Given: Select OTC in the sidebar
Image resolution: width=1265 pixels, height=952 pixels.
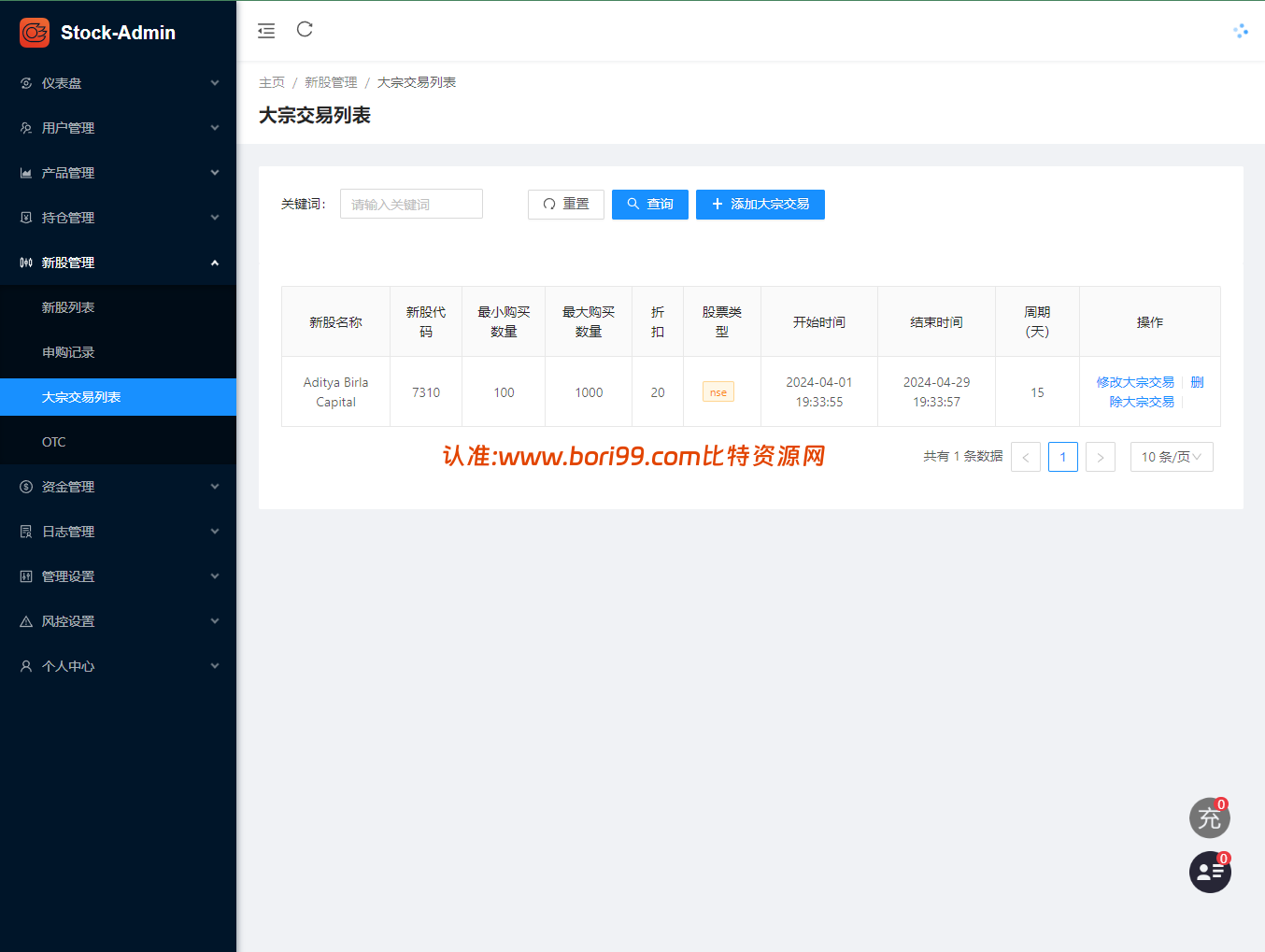Looking at the screenshot, I should pos(118,442).
